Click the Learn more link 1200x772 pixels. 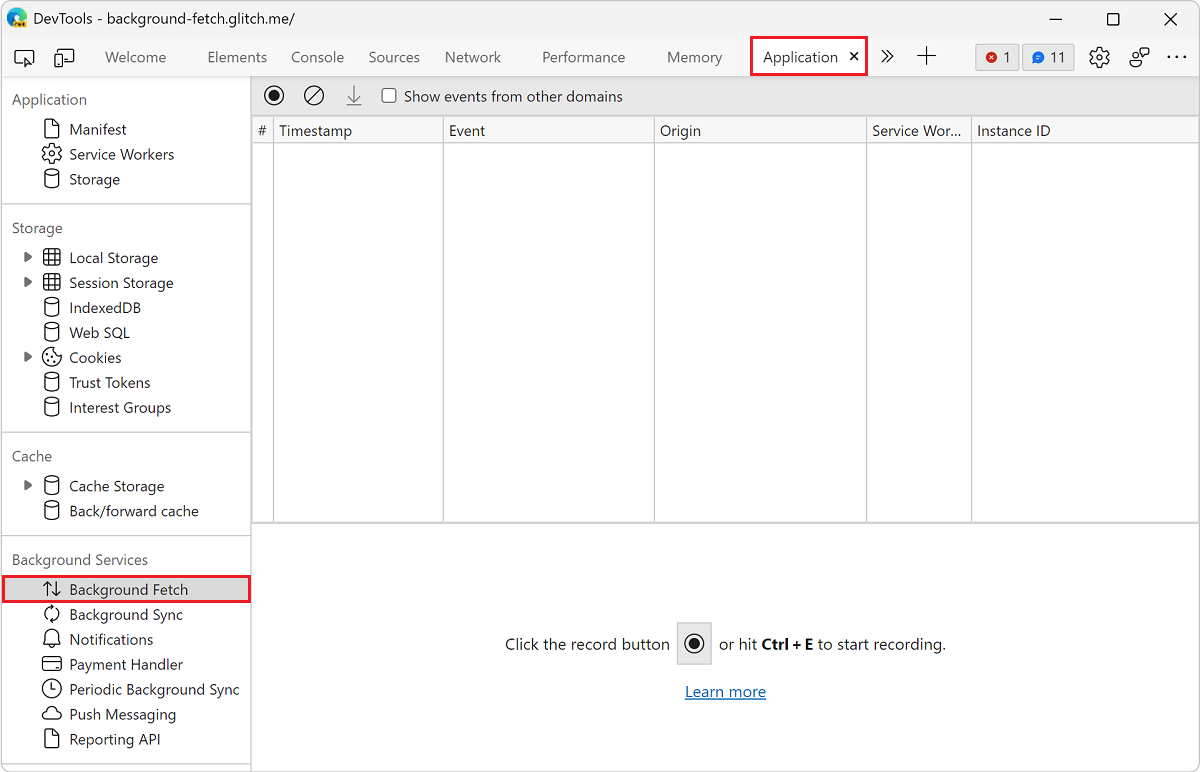[x=725, y=691]
